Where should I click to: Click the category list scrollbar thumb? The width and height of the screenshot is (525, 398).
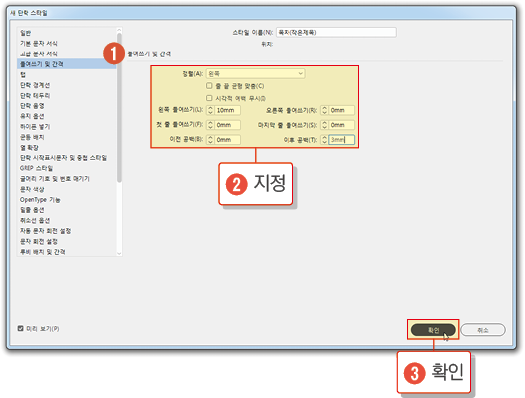tap(119, 108)
